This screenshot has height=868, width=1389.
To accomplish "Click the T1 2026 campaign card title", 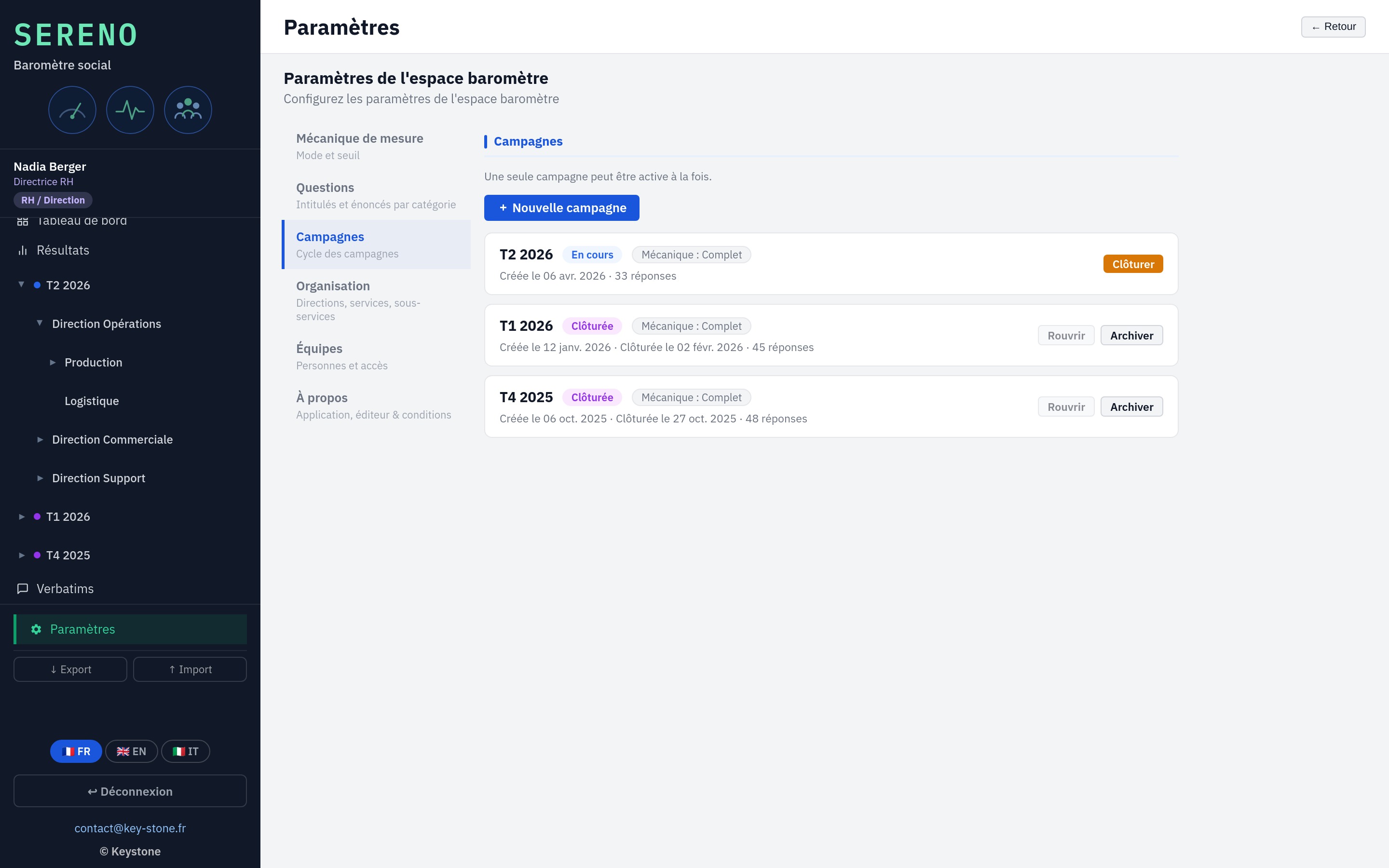I will pyautogui.click(x=526, y=326).
